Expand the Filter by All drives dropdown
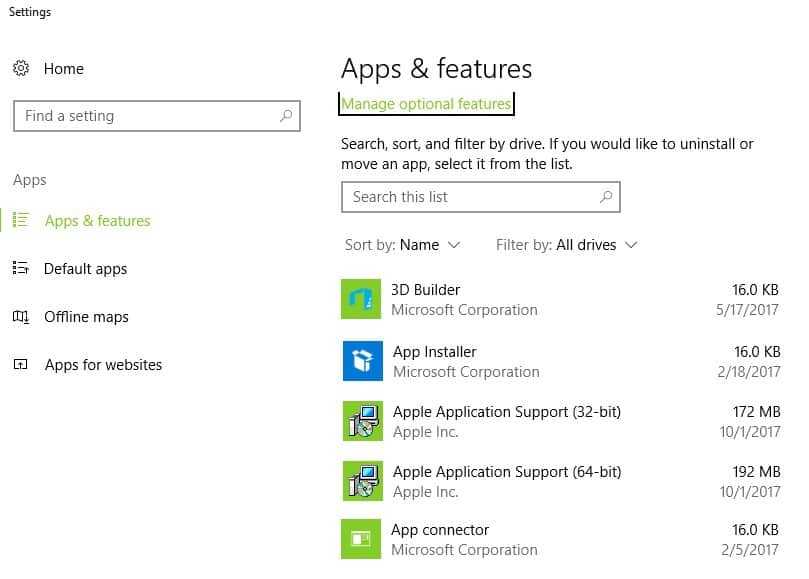 coord(567,245)
